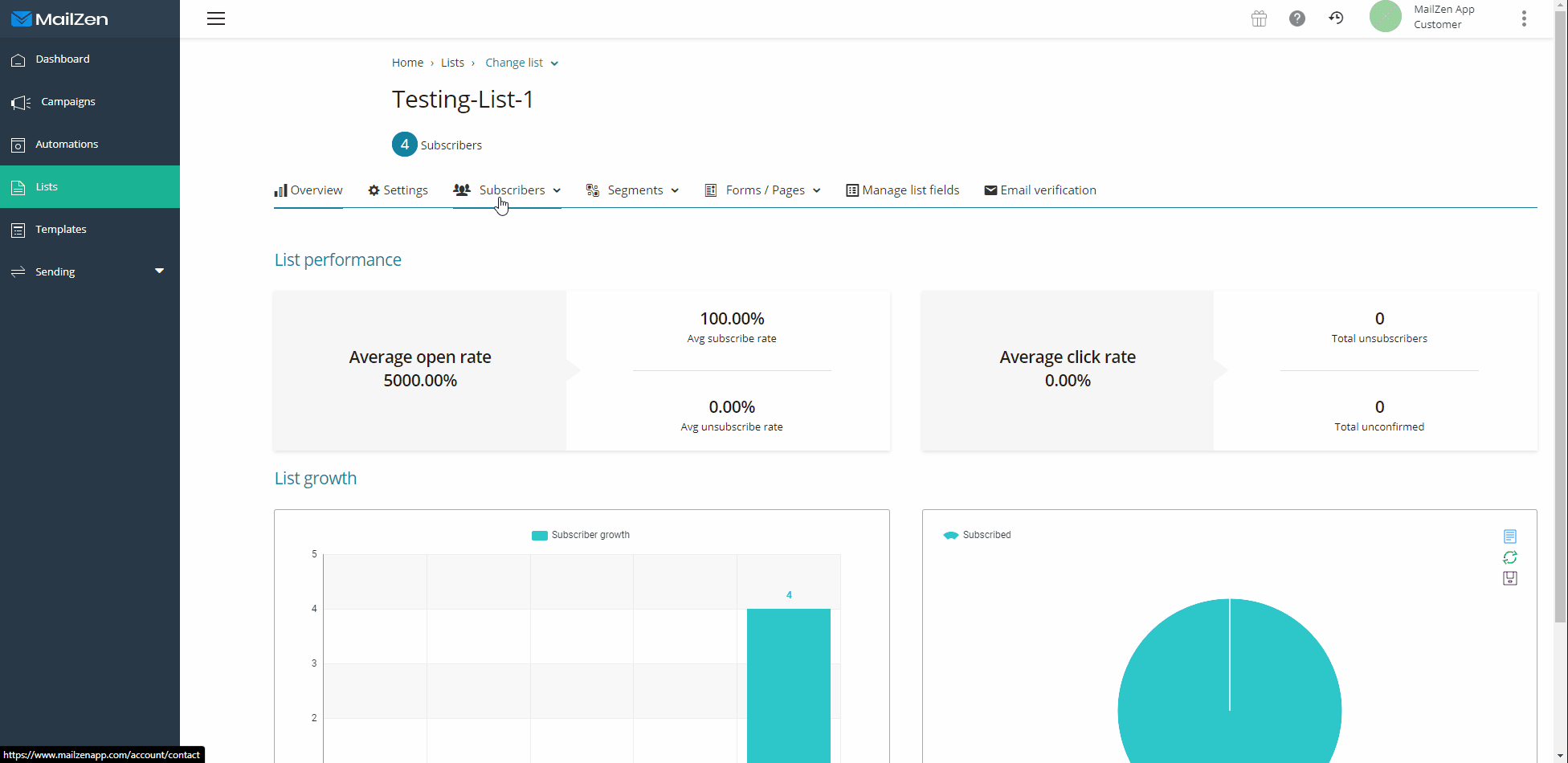Click the Home breadcrumb link
Screen dimensions: 1568x763
[407, 63]
